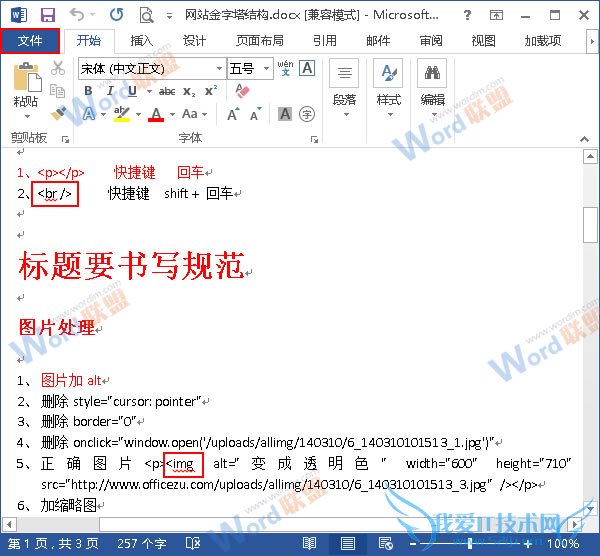Toggle Italic formatting
This screenshot has width=600, height=556.
click(106, 91)
